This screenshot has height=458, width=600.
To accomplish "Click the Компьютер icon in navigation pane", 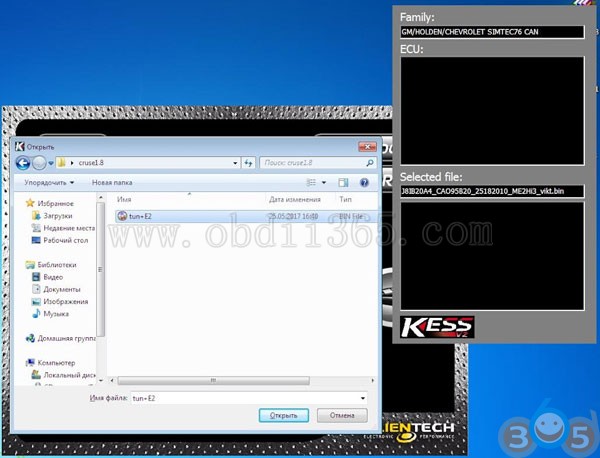I will 30,363.
